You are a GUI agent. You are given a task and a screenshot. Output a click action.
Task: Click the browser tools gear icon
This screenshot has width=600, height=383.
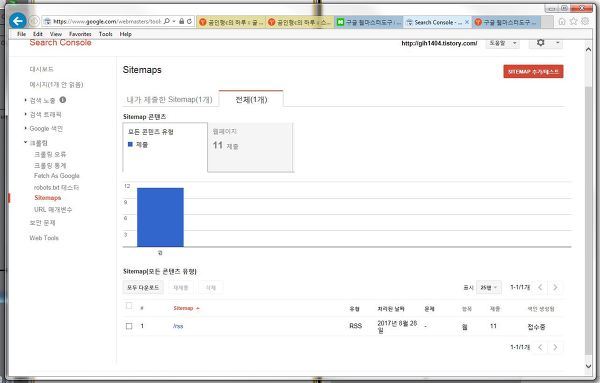click(585, 21)
